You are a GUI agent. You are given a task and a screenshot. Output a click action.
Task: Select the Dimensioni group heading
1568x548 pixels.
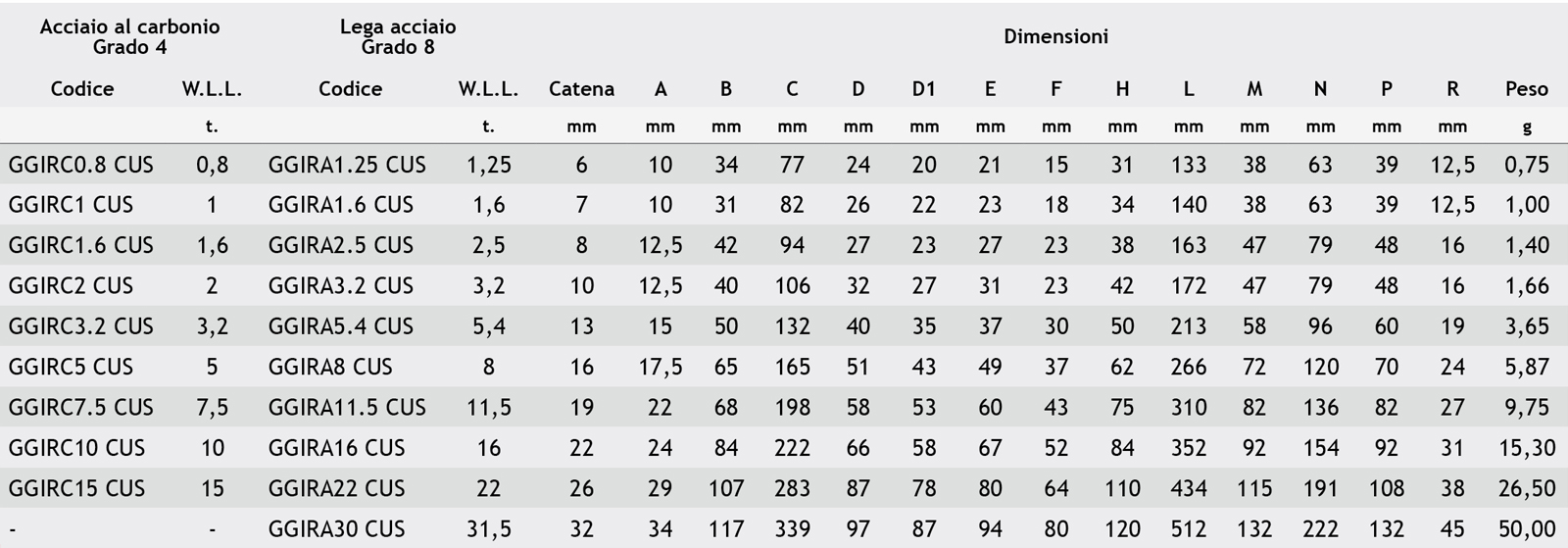click(1055, 37)
